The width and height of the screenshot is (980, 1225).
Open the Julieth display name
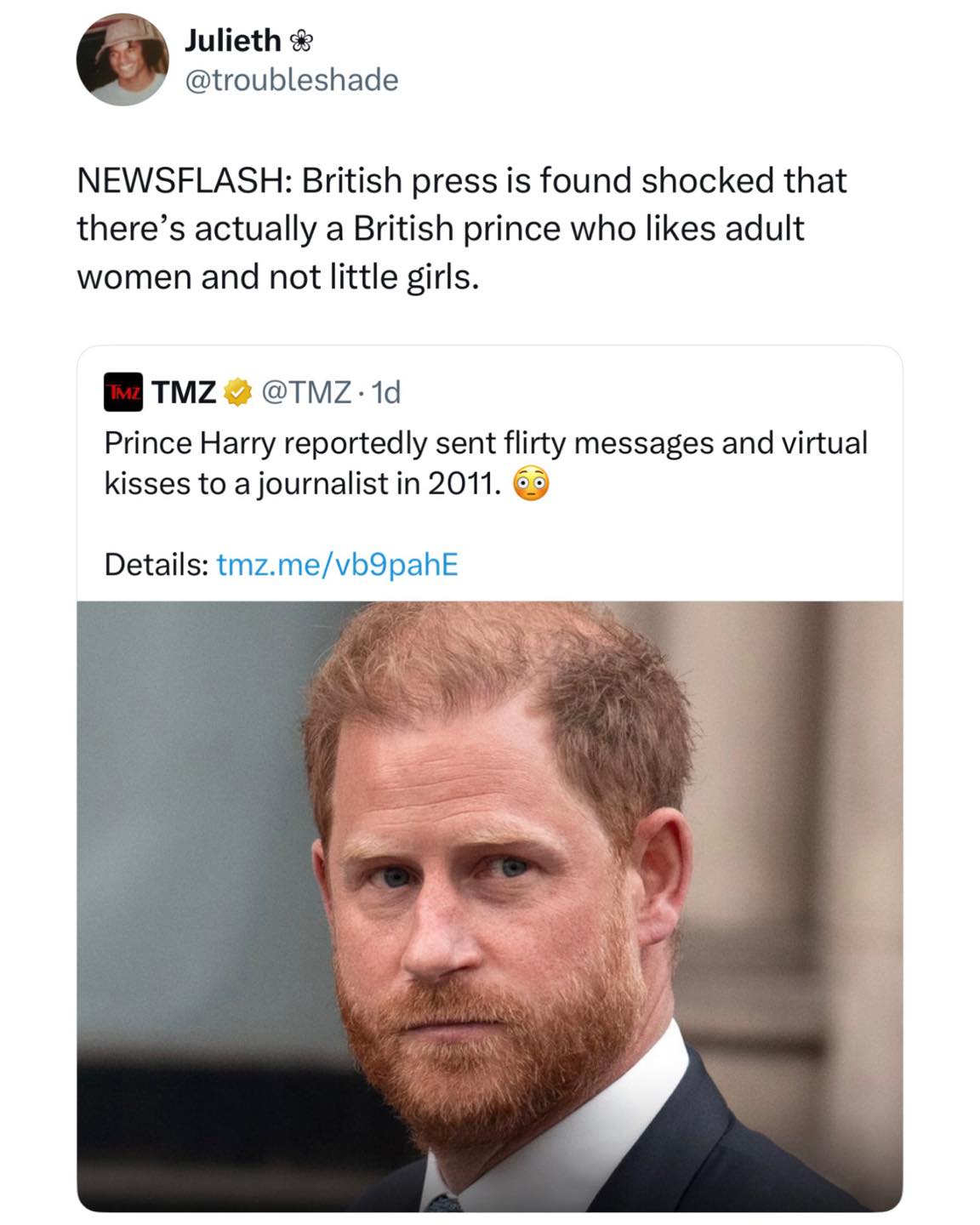[x=232, y=40]
